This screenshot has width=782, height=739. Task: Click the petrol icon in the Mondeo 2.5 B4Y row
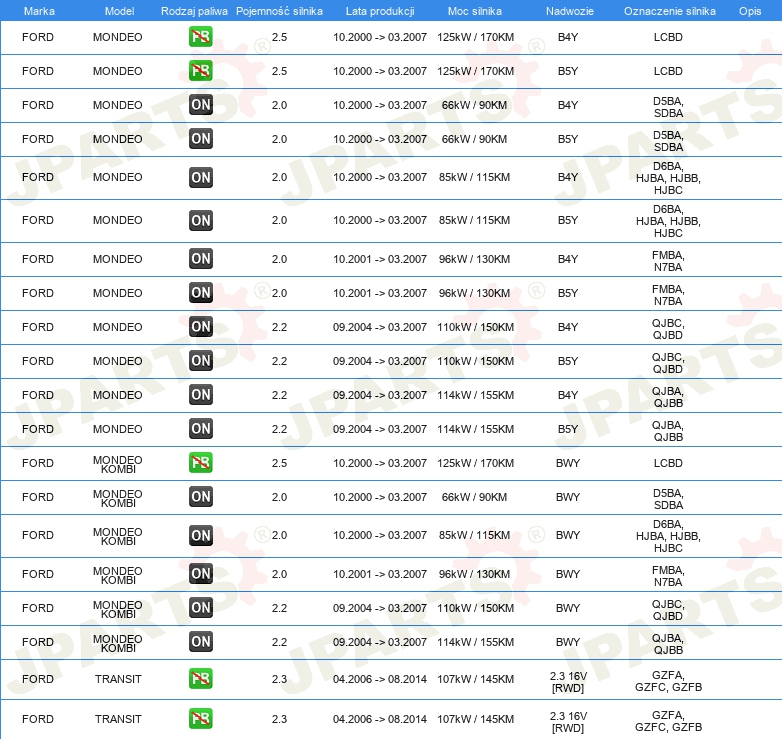point(200,37)
